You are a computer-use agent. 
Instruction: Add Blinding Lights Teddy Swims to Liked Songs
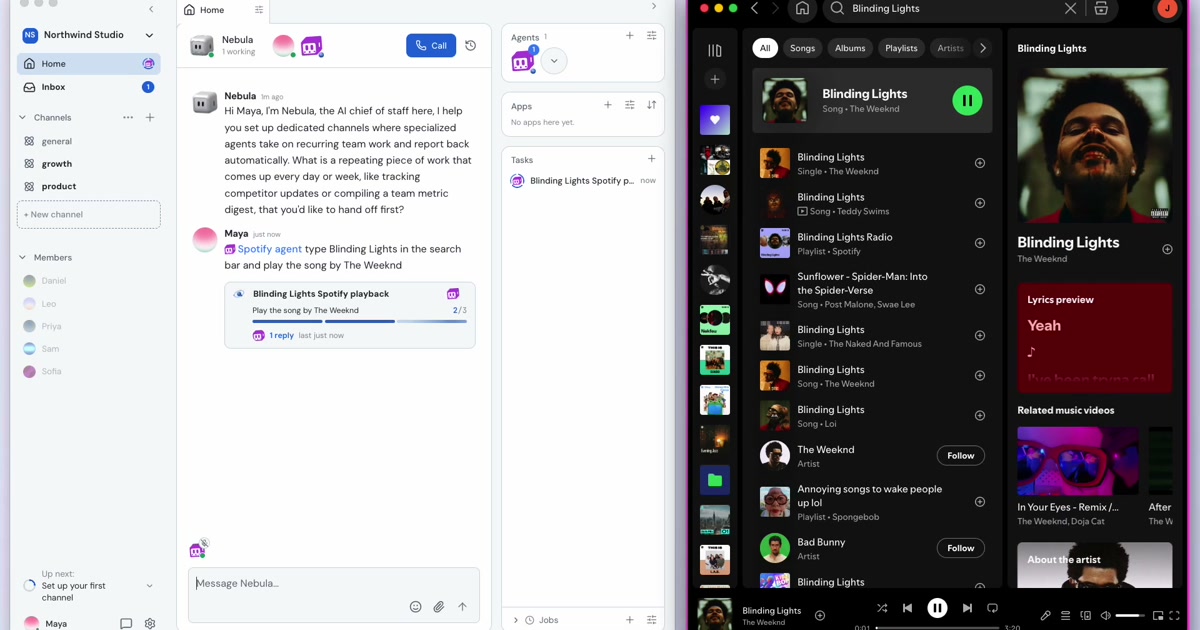tap(980, 203)
